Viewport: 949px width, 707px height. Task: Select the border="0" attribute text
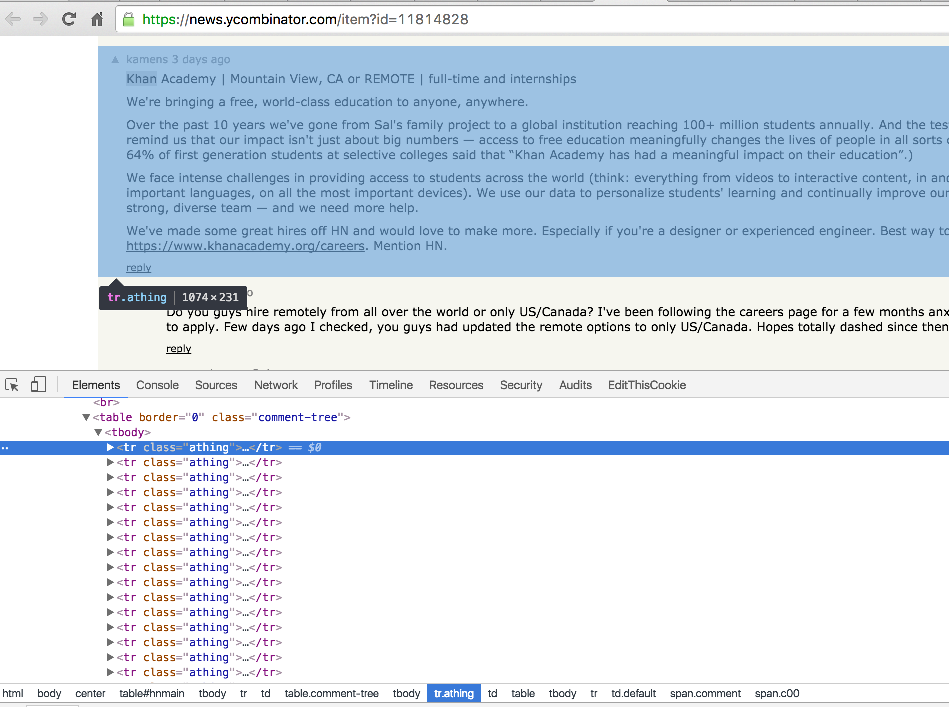[x=172, y=418]
